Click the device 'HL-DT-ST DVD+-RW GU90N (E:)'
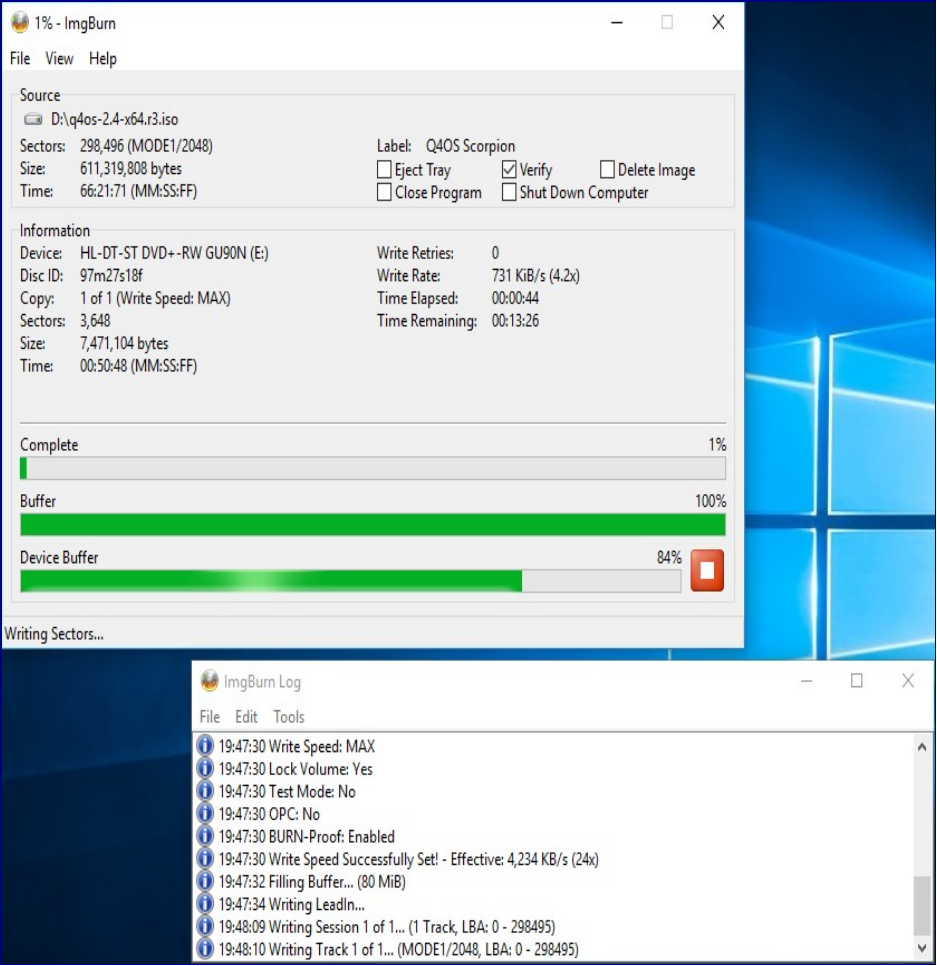Viewport: 937px width, 966px height. click(x=174, y=253)
